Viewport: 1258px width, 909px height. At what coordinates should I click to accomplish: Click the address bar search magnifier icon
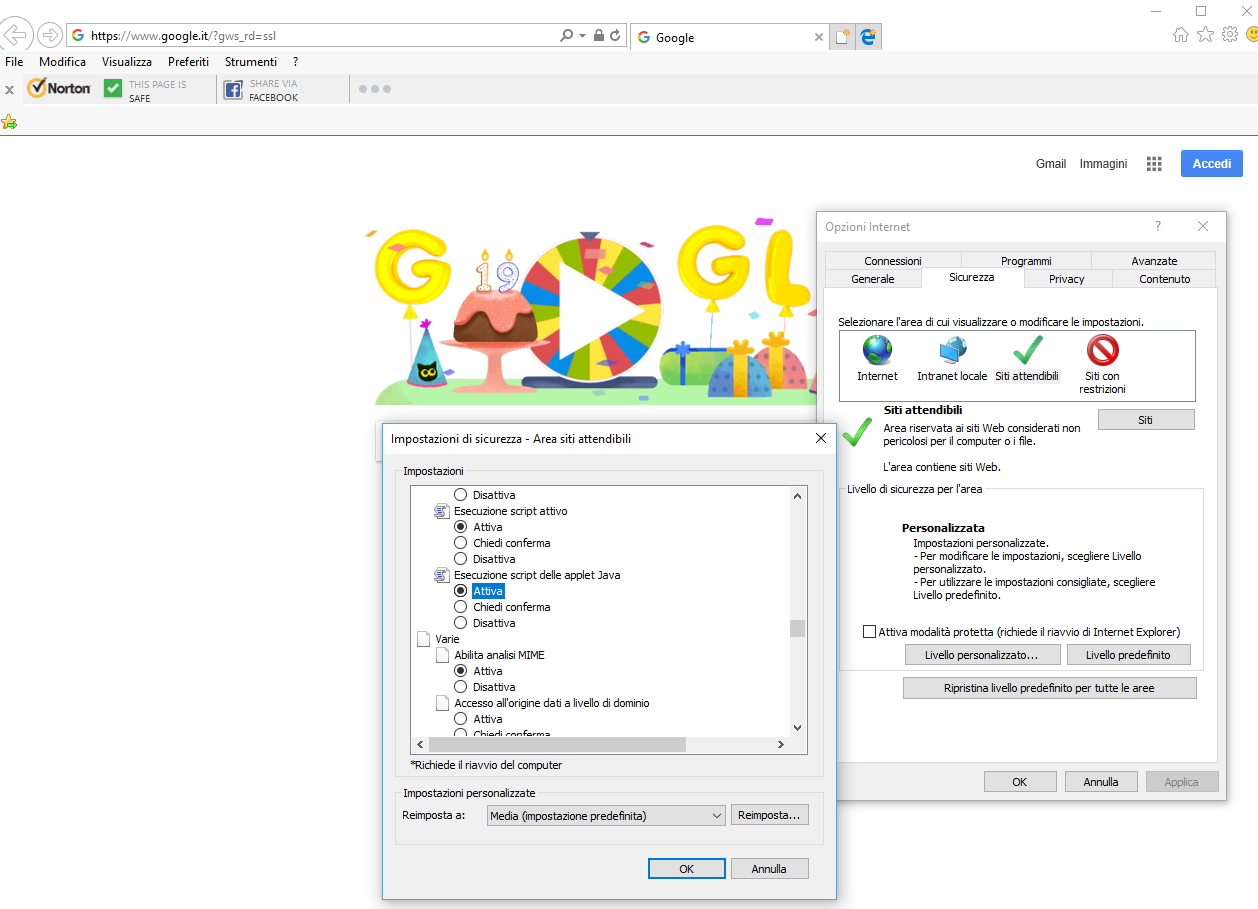click(x=566, y=35)
